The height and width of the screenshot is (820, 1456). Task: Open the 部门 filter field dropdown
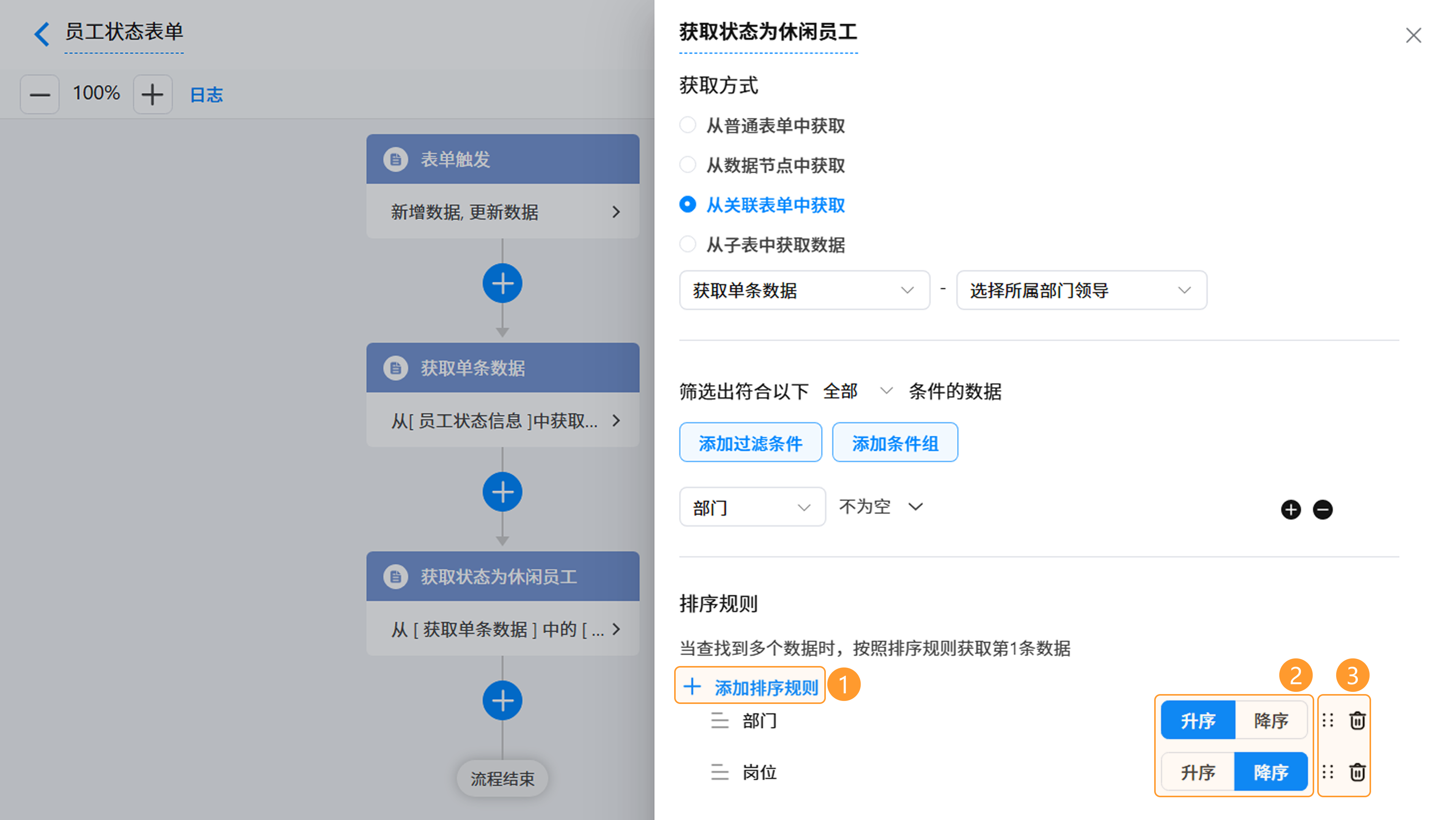click(x=752, y=507)
